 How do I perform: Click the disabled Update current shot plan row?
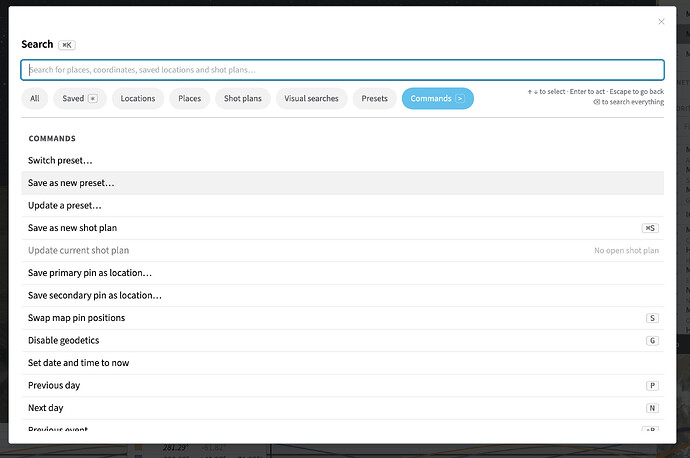[342, 250]
